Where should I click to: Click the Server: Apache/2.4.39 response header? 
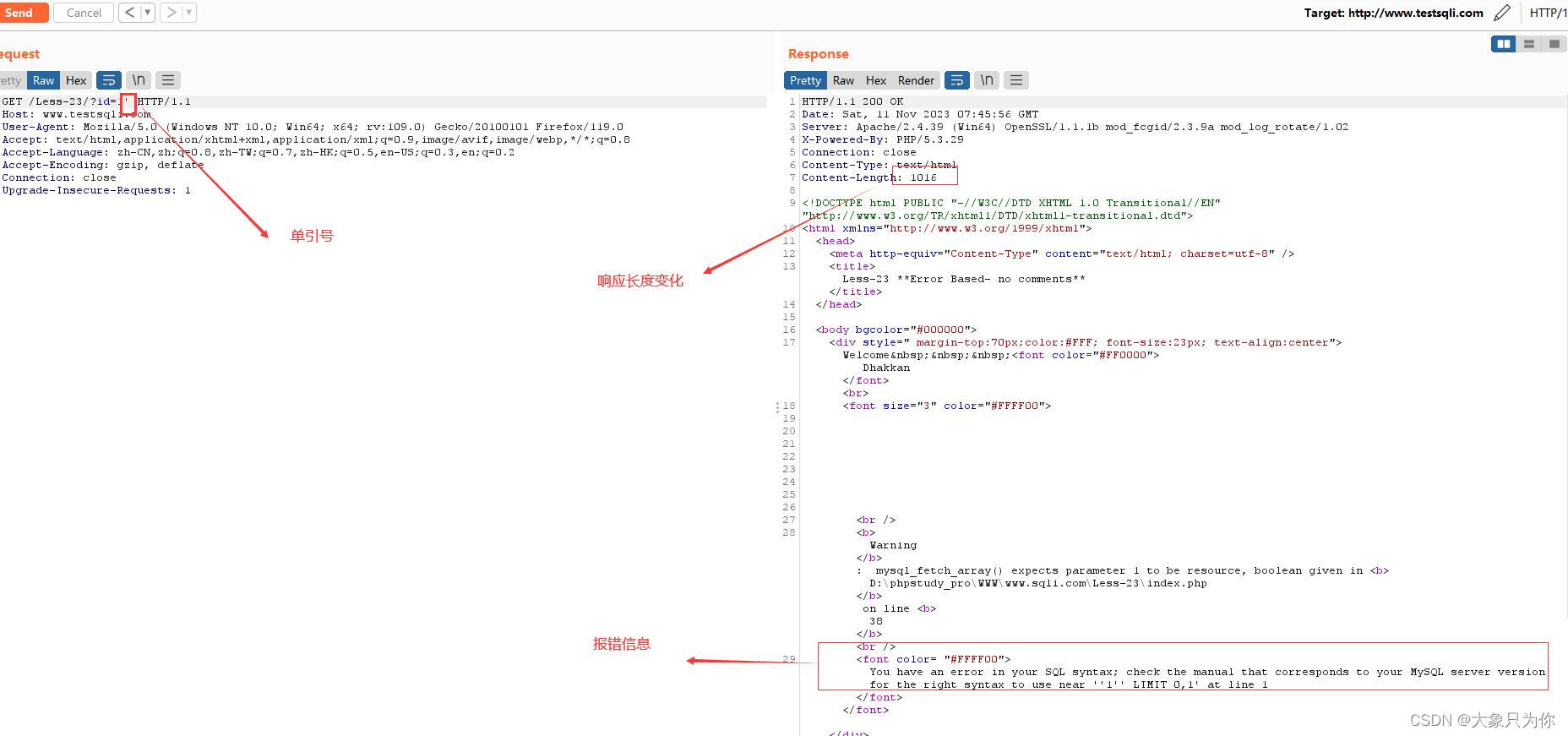(1075, 127)
